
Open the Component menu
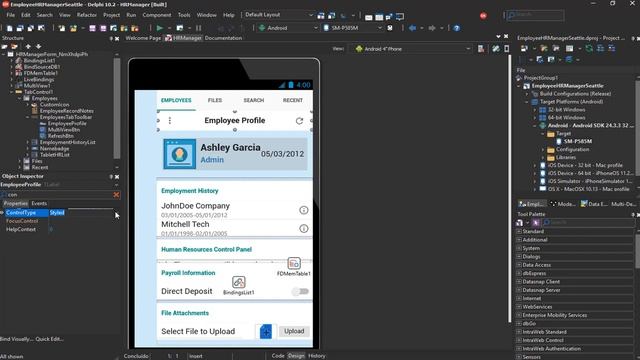pos(157,15)
